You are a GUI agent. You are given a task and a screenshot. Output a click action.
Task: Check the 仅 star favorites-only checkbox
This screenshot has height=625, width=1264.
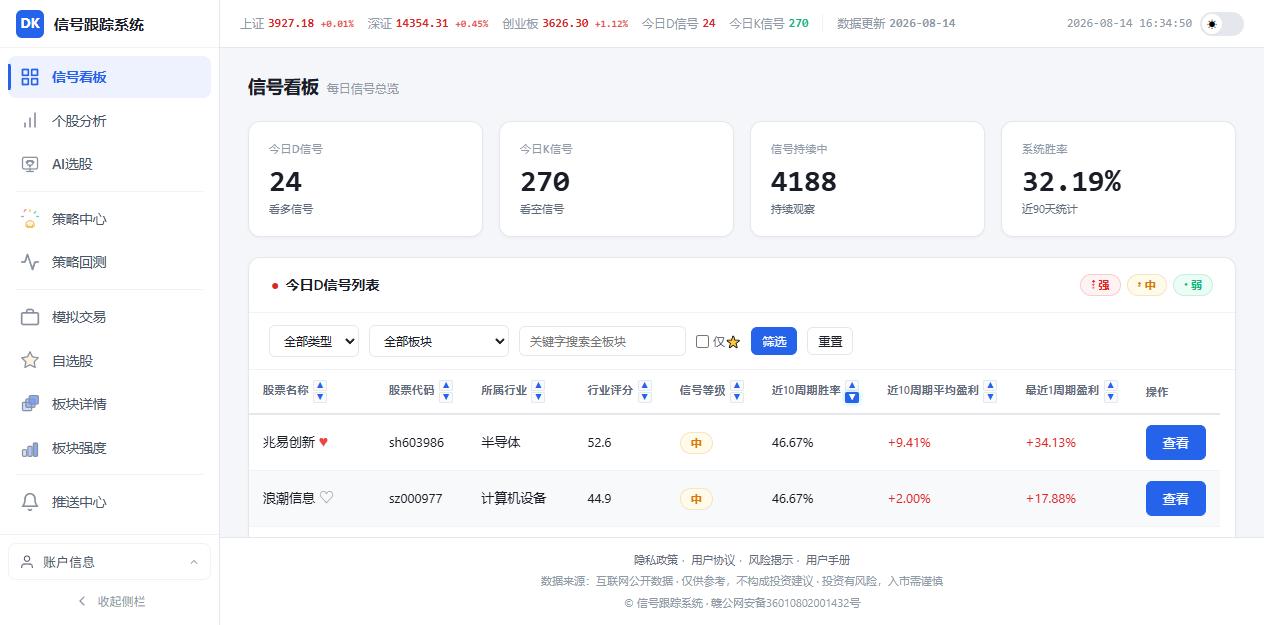[703, 342]
